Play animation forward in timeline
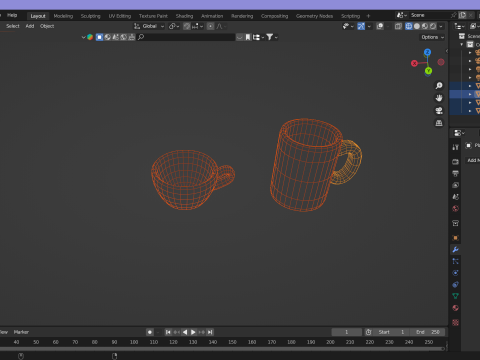This screenshot has width=480, height=360. tap(193, 332)
